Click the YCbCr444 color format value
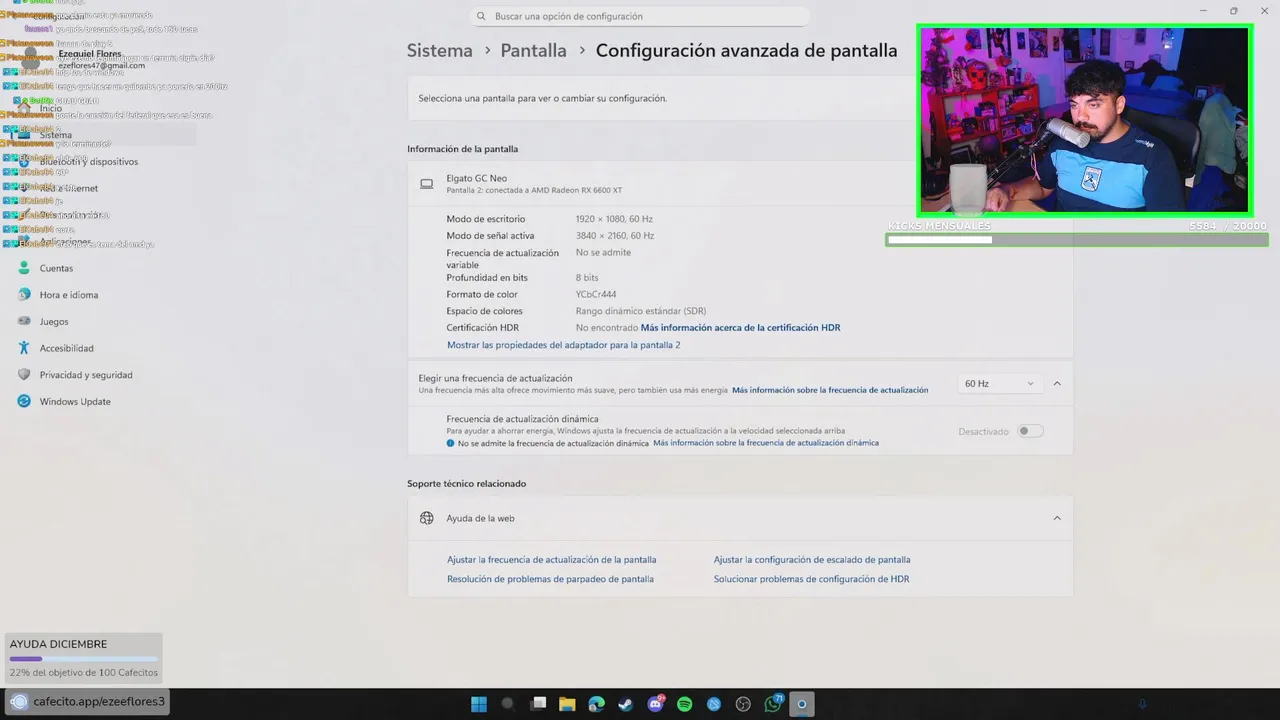 tap(596, 295)
